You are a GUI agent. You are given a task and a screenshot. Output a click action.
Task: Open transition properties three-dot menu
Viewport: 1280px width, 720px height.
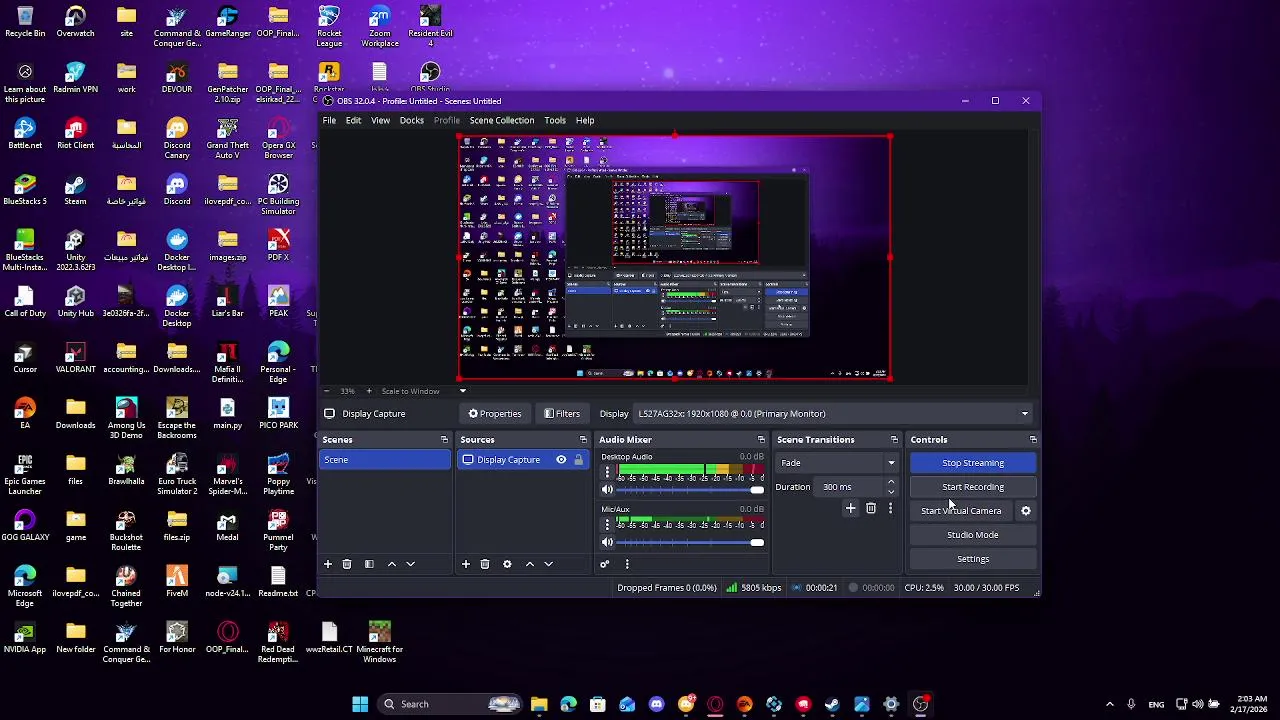[890, 509]
